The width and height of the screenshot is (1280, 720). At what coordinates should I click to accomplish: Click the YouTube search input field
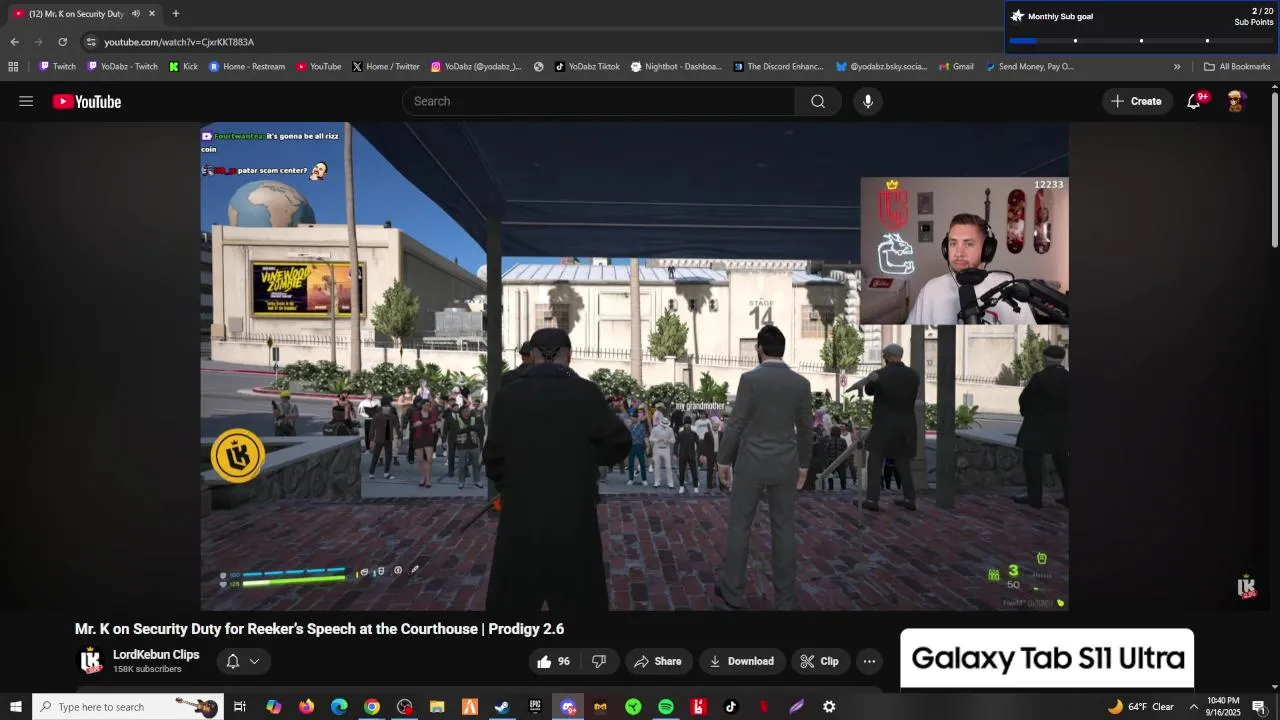599,101
